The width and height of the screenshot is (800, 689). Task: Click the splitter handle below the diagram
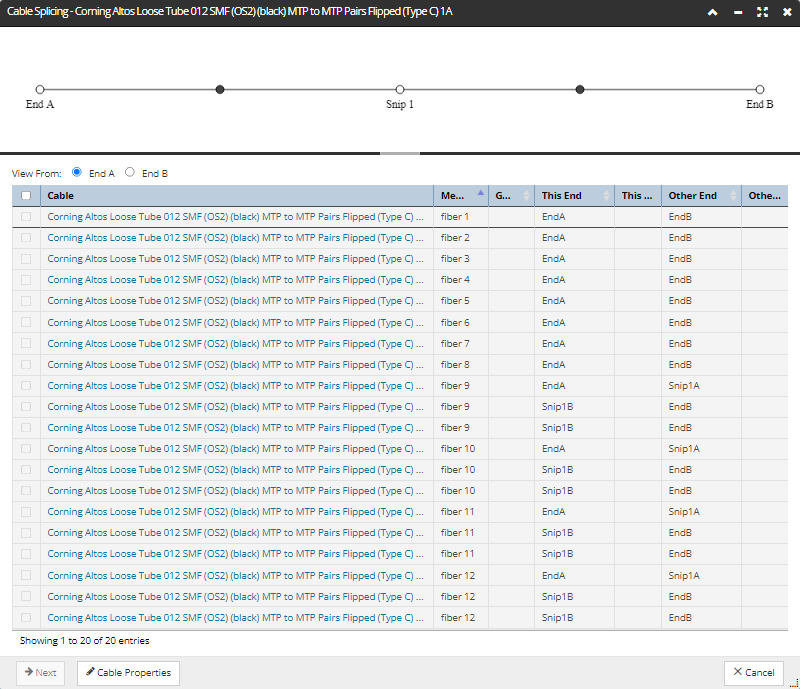point(400,153)
